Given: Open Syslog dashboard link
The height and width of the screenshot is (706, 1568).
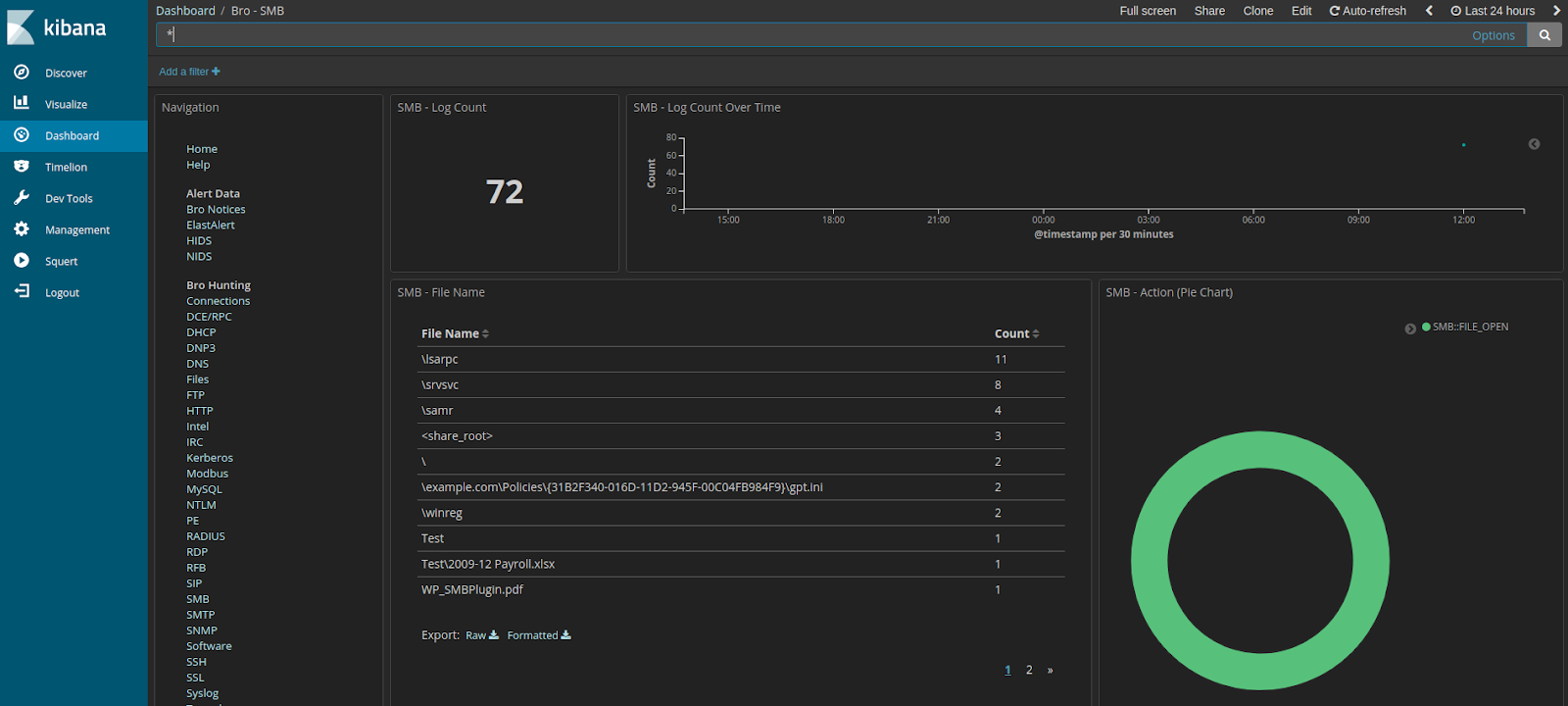Looking at the screenshot, I should [202, 693].
